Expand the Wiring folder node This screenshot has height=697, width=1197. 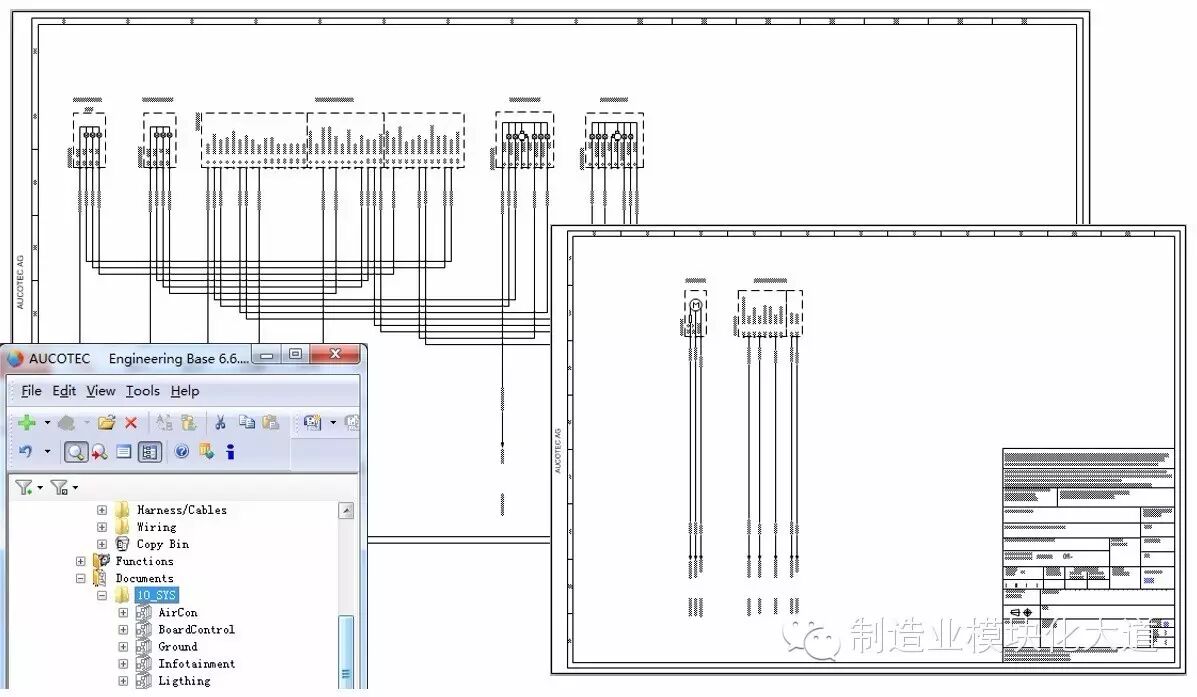click(x=102, y=527)
